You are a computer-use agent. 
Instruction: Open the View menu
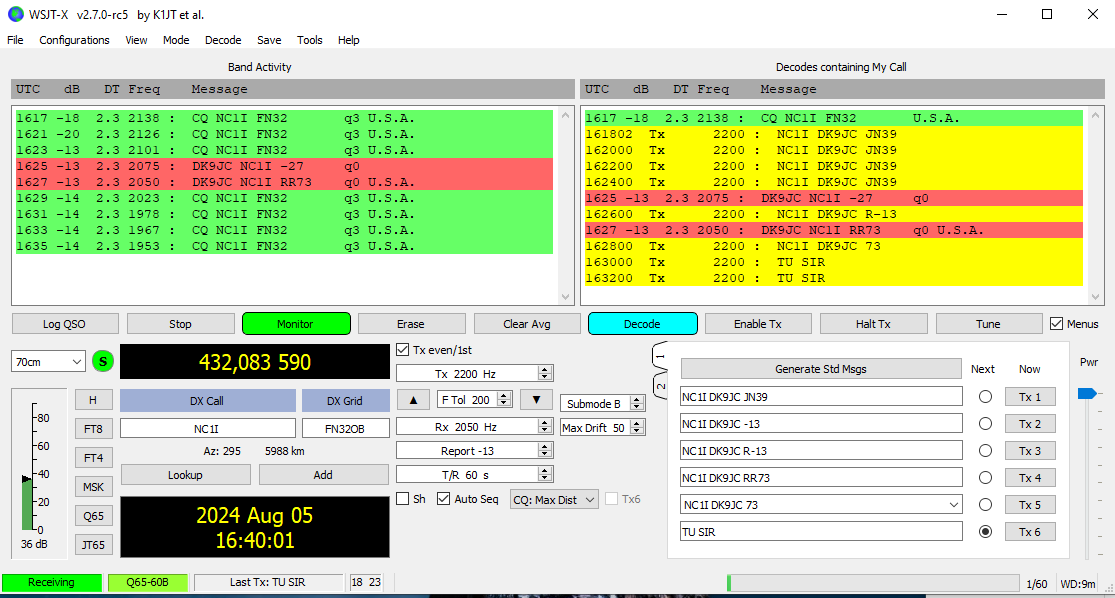(x=137, y=40)
